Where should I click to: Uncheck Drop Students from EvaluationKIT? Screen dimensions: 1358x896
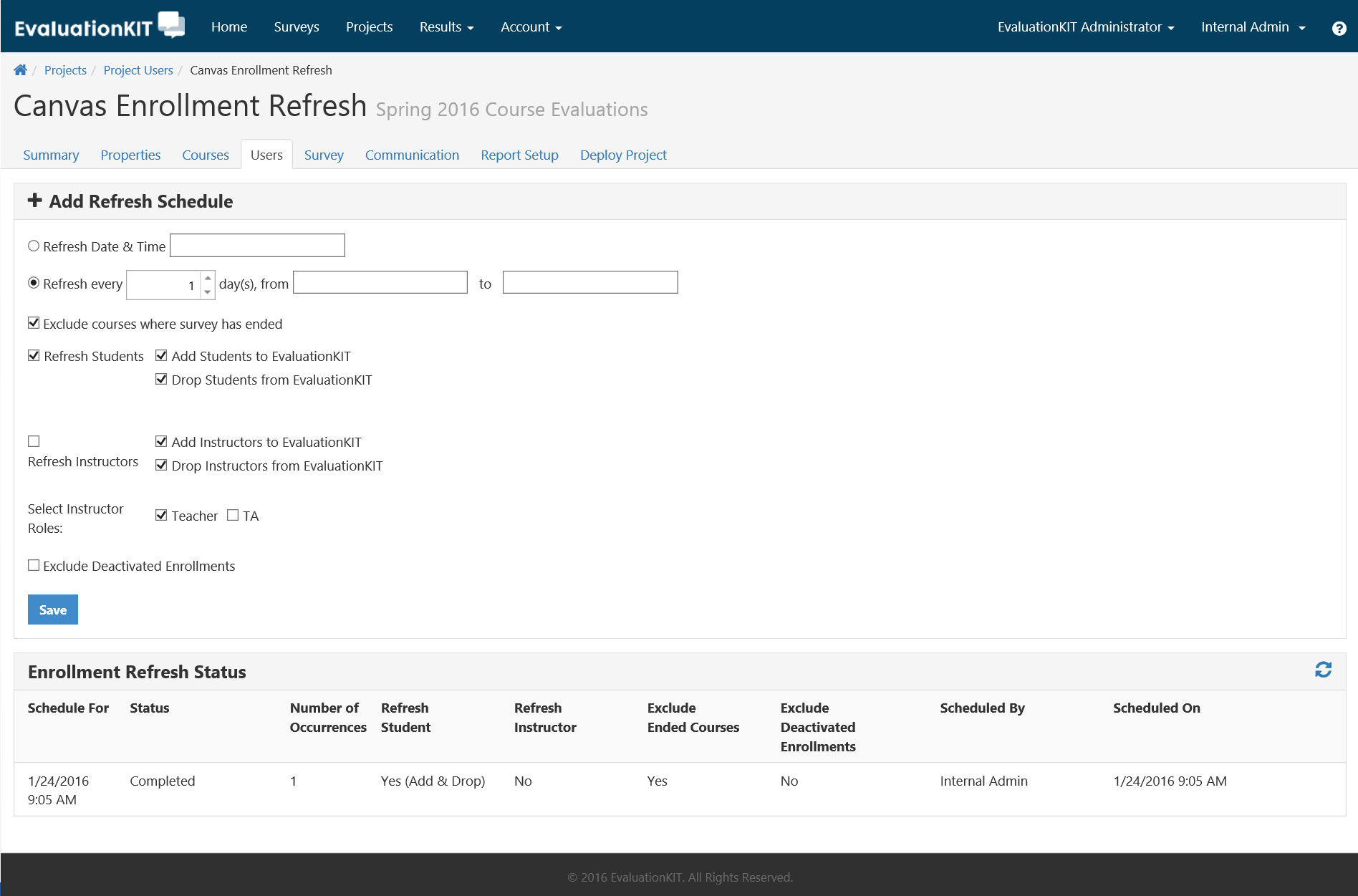click(161, 379)
